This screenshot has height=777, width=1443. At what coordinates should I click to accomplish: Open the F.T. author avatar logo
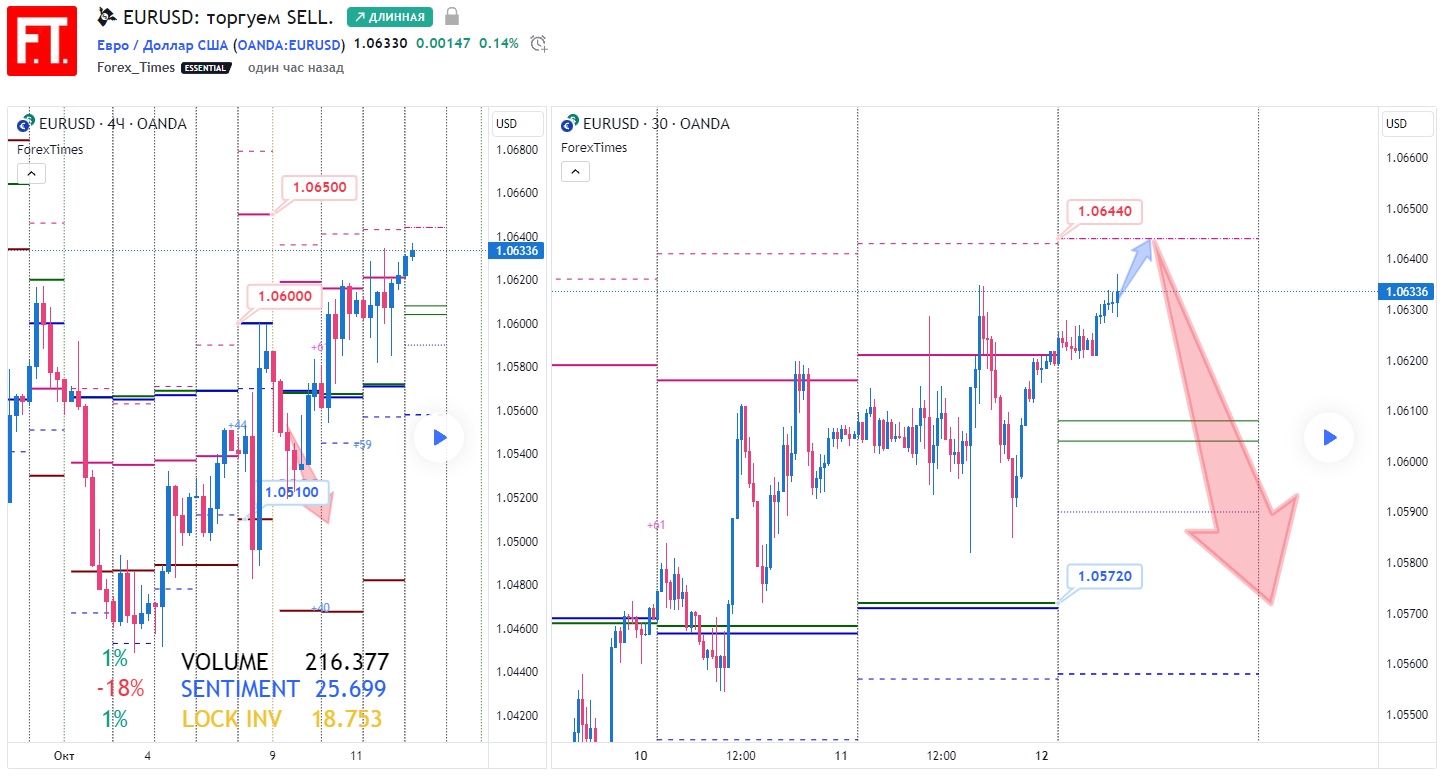pos(42,40)
